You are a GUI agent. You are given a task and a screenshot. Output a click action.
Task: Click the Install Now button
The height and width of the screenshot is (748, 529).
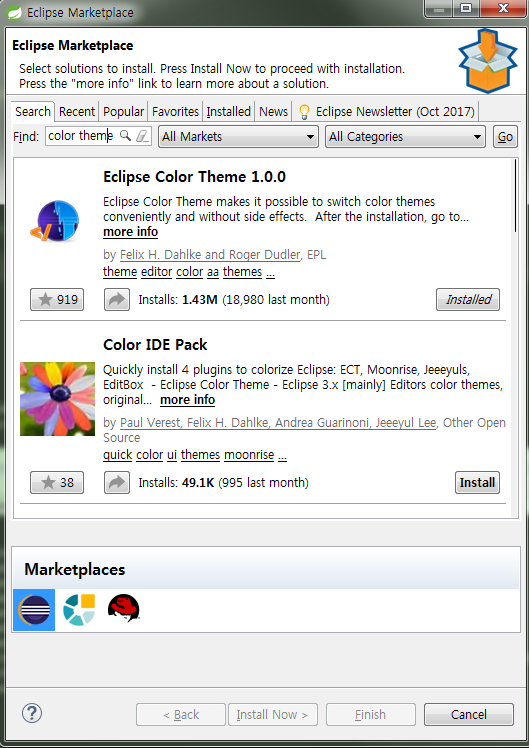click(x=273, y=715)
